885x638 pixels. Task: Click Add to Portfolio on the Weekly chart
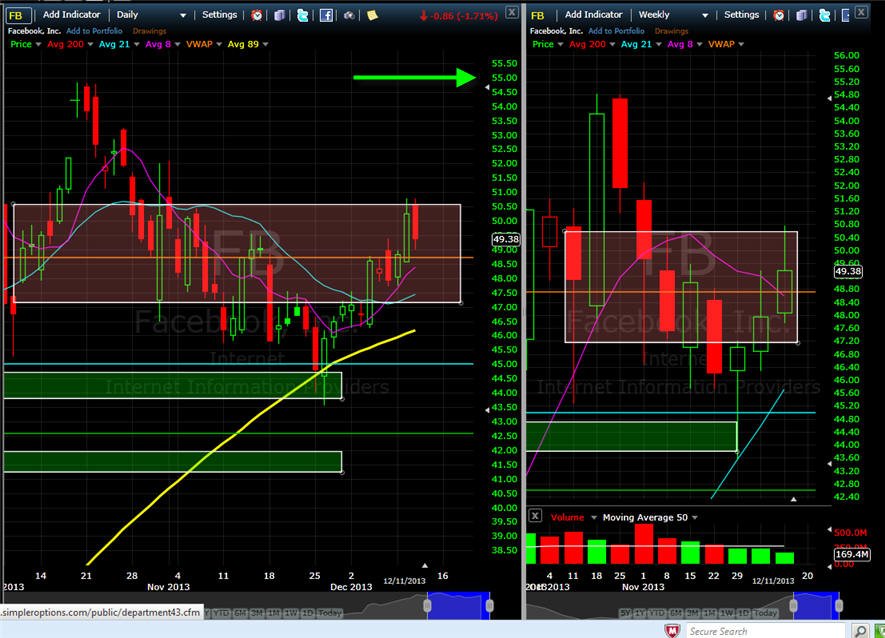[616, 31]
